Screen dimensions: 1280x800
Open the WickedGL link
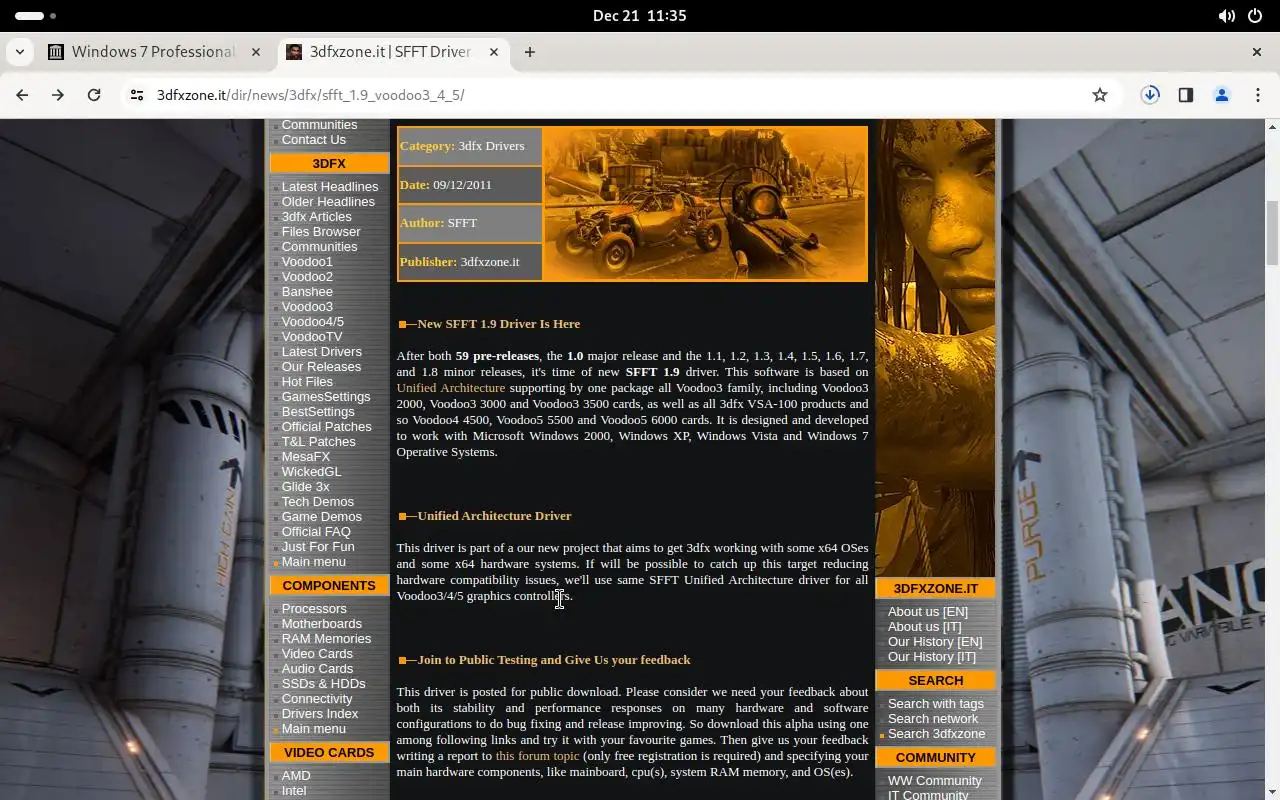click(x=311, y=472)
